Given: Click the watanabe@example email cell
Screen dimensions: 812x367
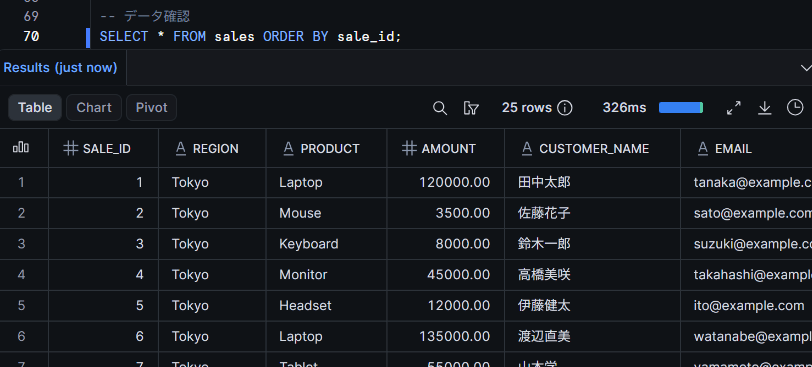Looking at the screenshot, I should [746, 336].
